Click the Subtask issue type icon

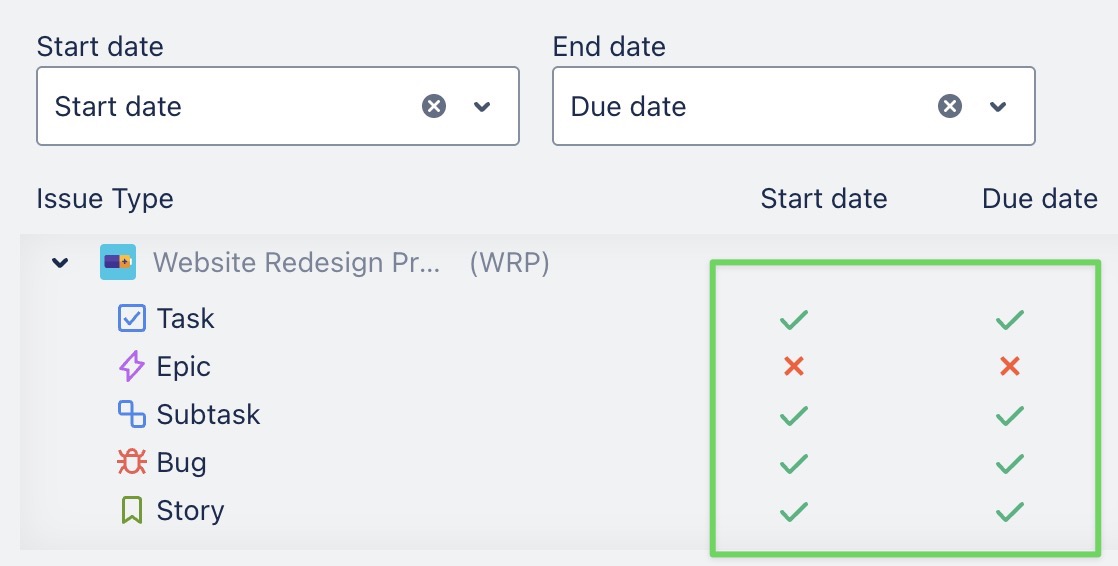[132, 414]
